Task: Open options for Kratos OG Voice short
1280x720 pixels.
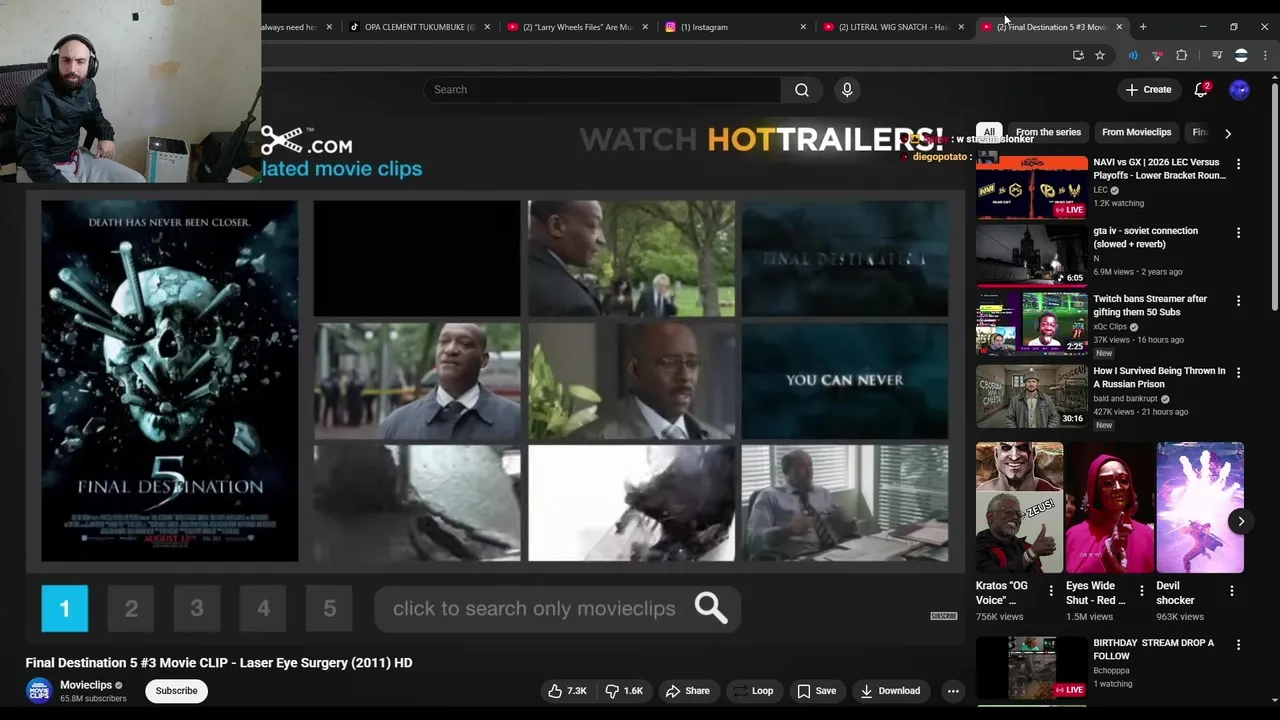Action: 1051,591
